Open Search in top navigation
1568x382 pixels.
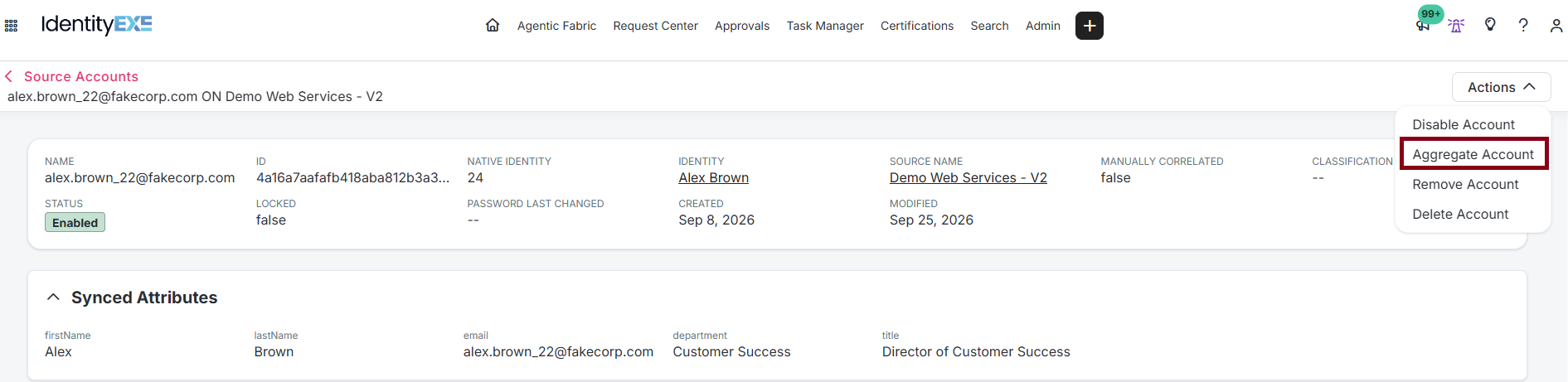(989, 26)
